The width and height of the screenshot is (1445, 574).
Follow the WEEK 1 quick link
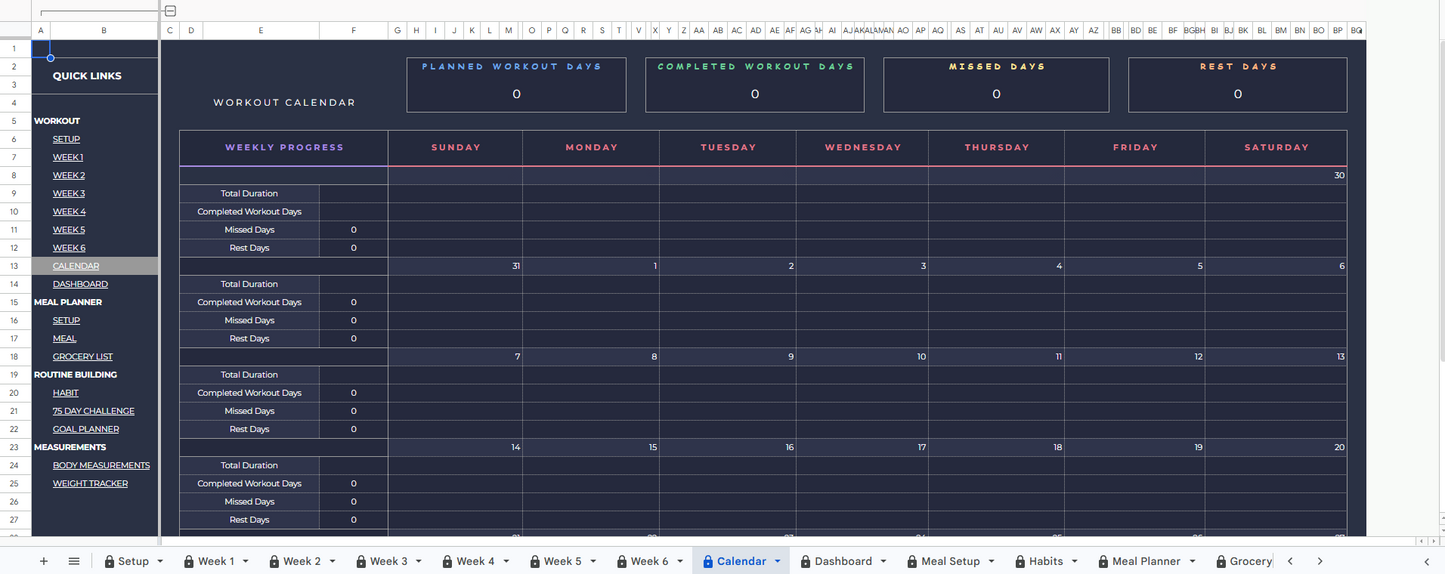click(68, 157)
